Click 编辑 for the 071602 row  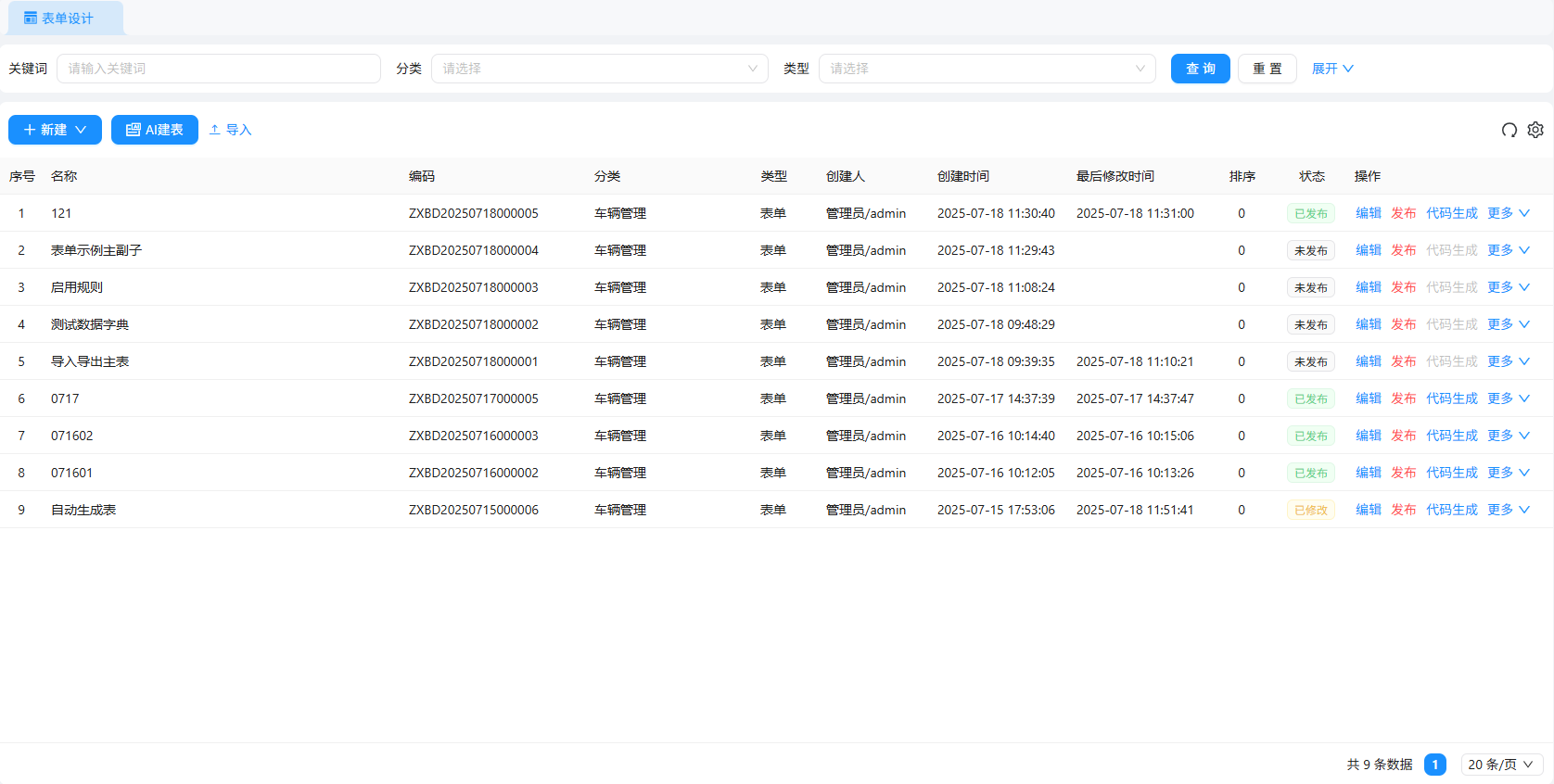tap(1368, 436)
